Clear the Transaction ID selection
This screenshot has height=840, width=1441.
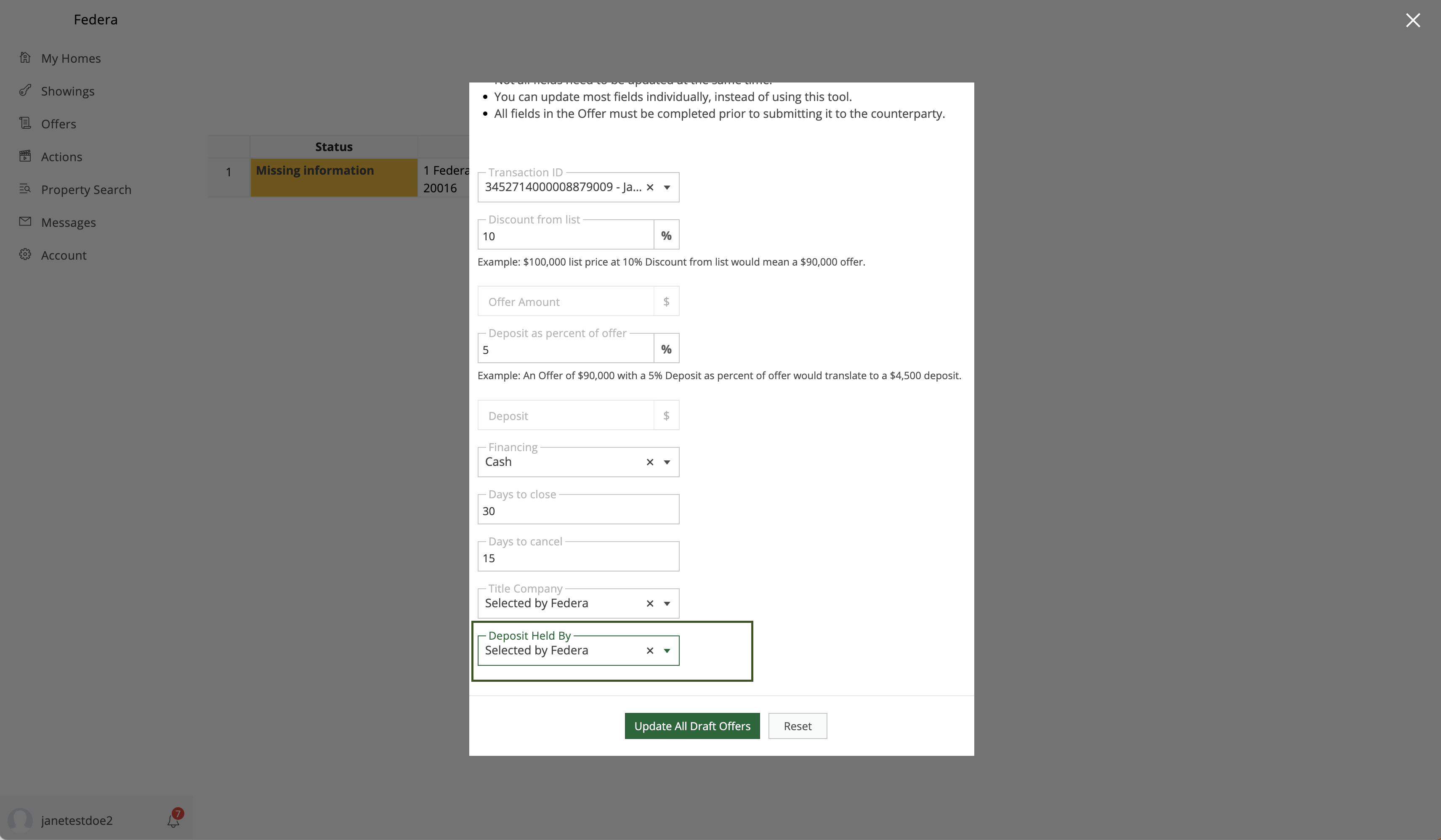(x=650, y=188)
